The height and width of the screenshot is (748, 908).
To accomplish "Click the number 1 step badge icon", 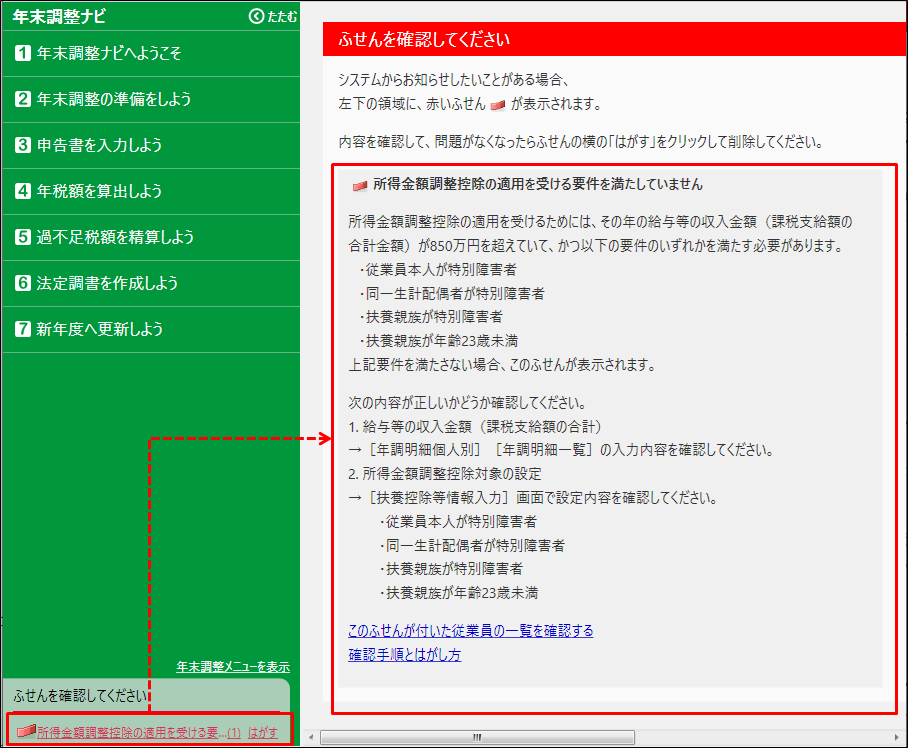I will coord(23,53).
